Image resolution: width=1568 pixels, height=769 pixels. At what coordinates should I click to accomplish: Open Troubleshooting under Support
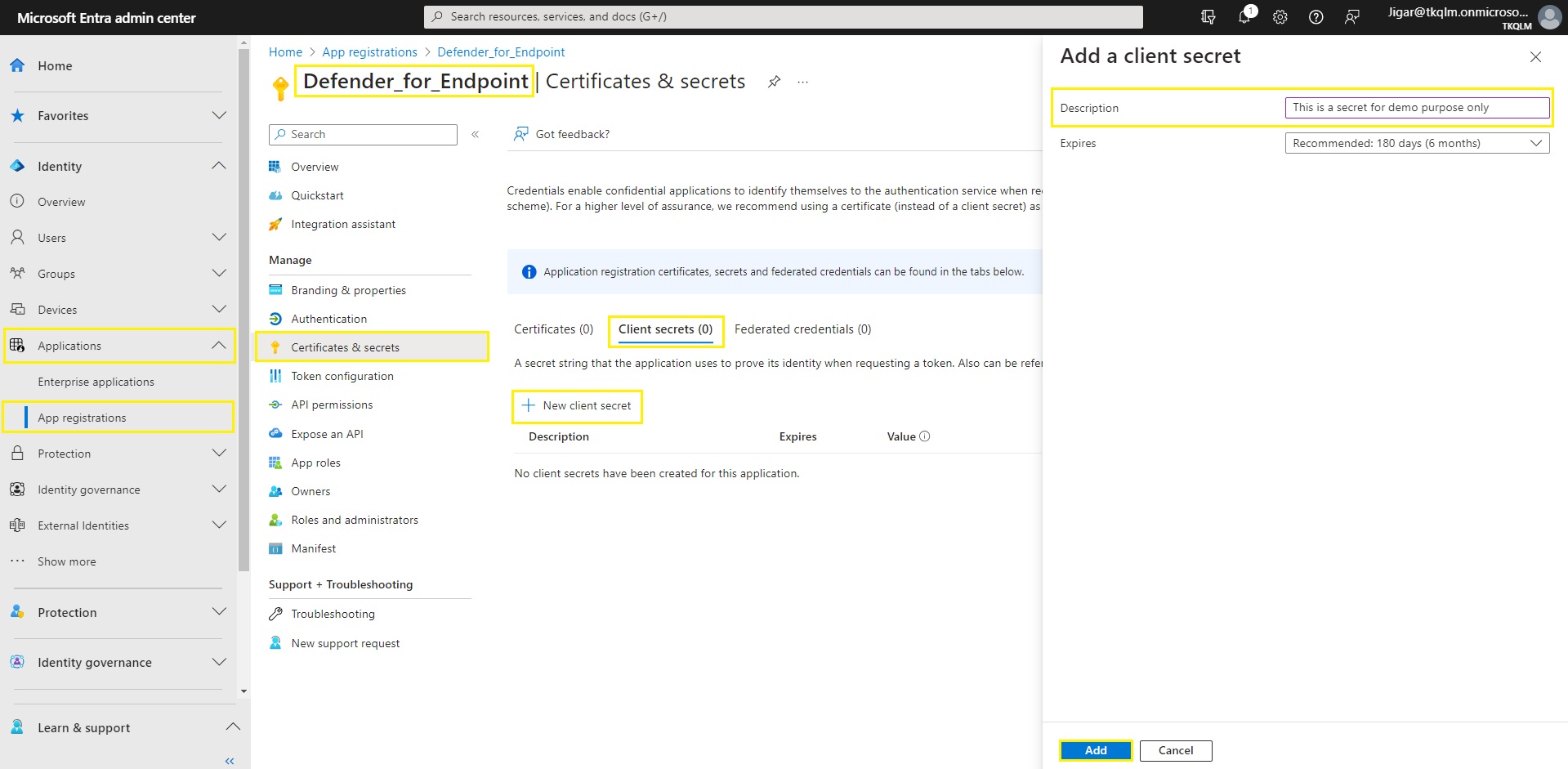[333, 614]
